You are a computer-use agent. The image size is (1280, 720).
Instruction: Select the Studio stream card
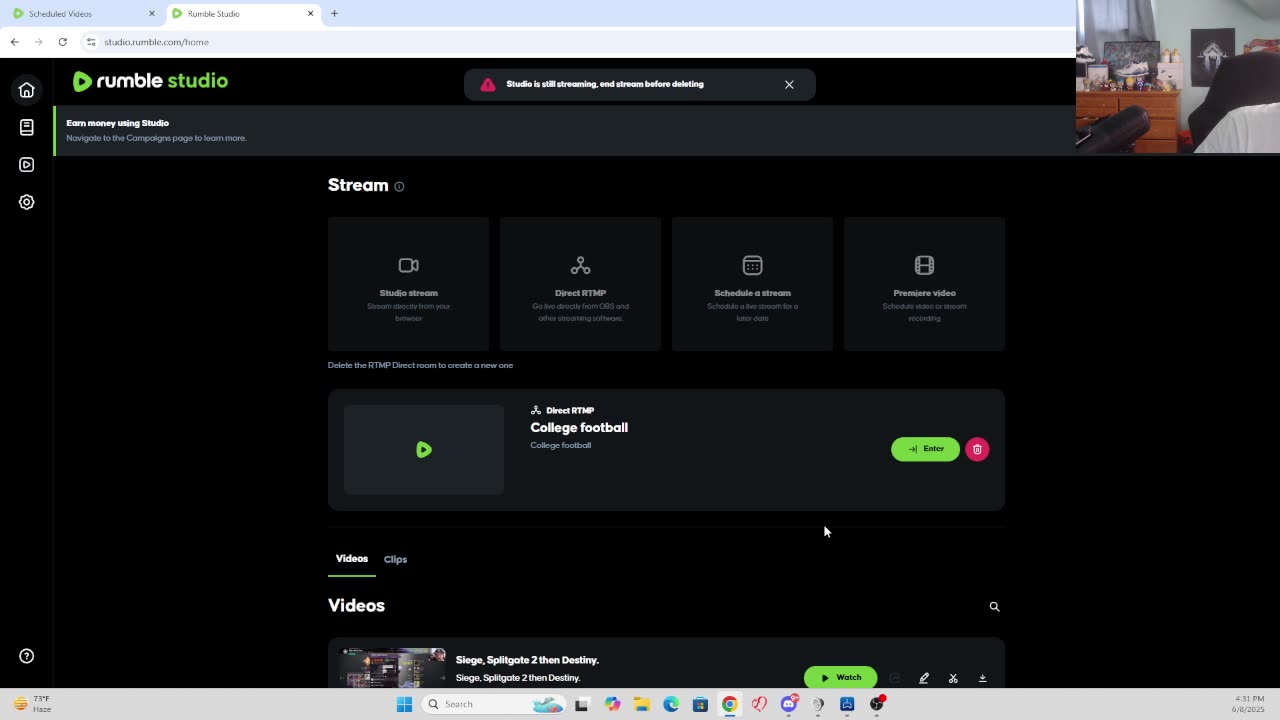[408, 284]
